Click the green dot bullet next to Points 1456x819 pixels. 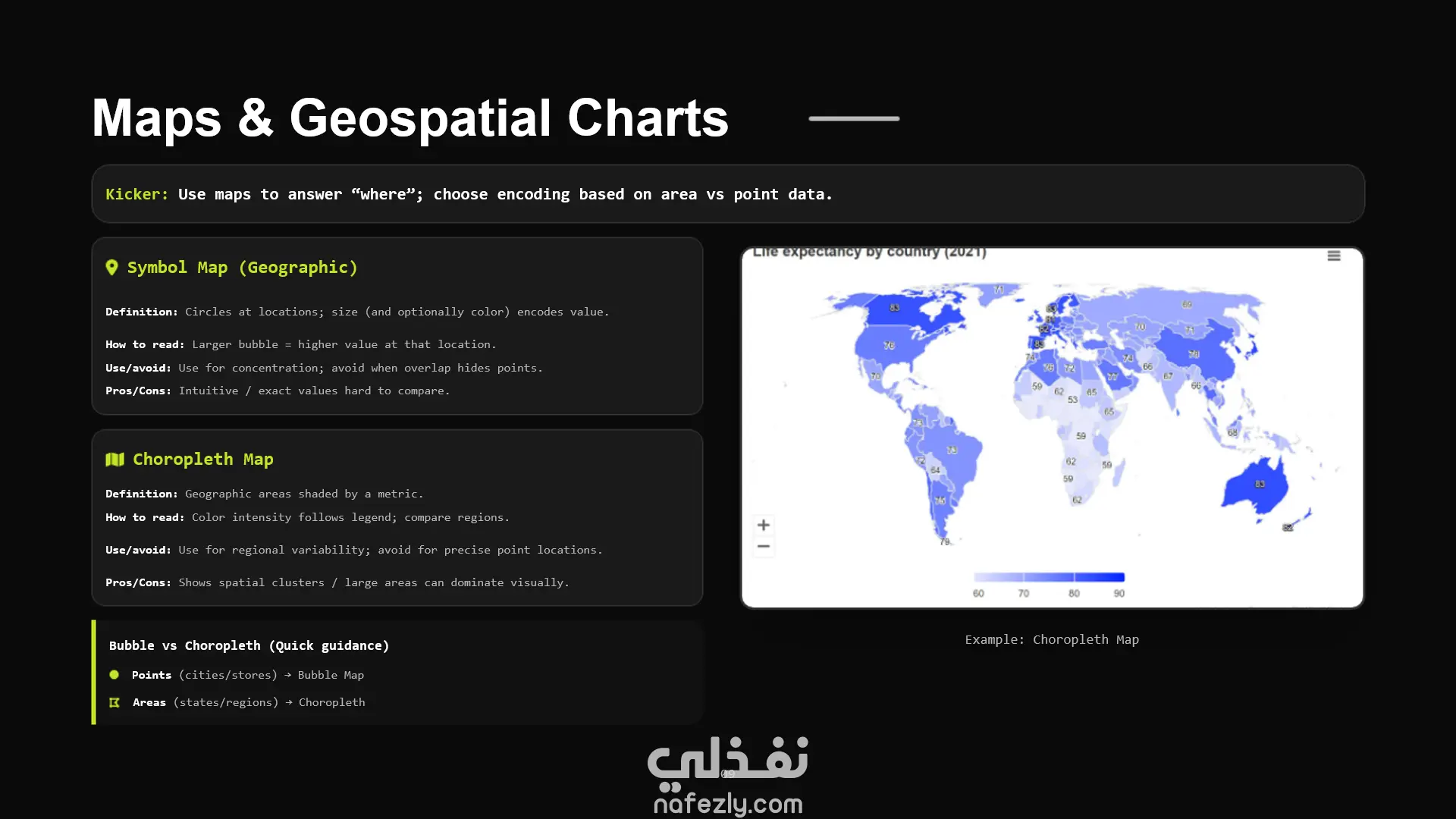click(x=115, y=675)
